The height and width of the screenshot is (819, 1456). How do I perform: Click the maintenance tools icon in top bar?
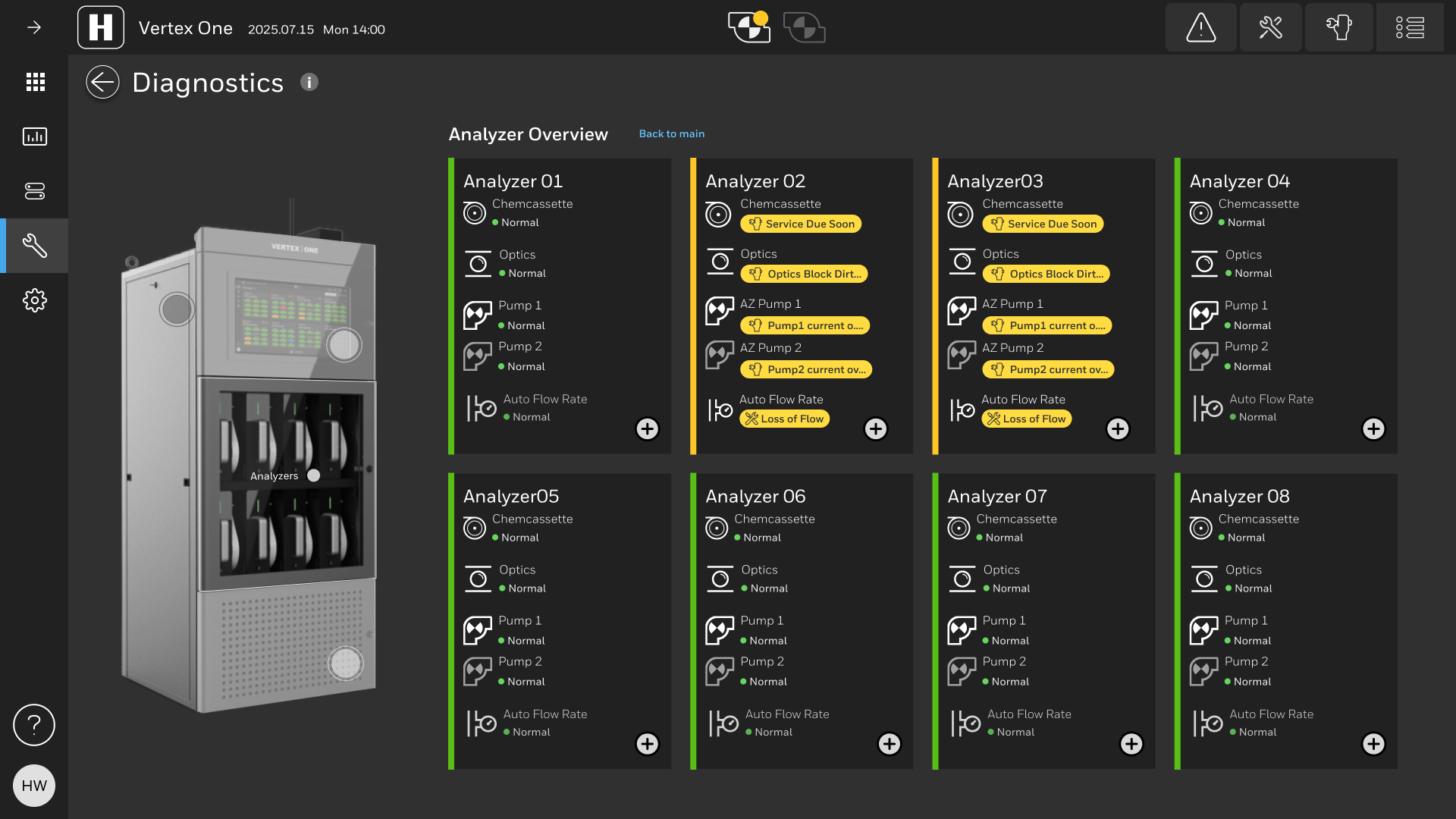click(1270, 28)
